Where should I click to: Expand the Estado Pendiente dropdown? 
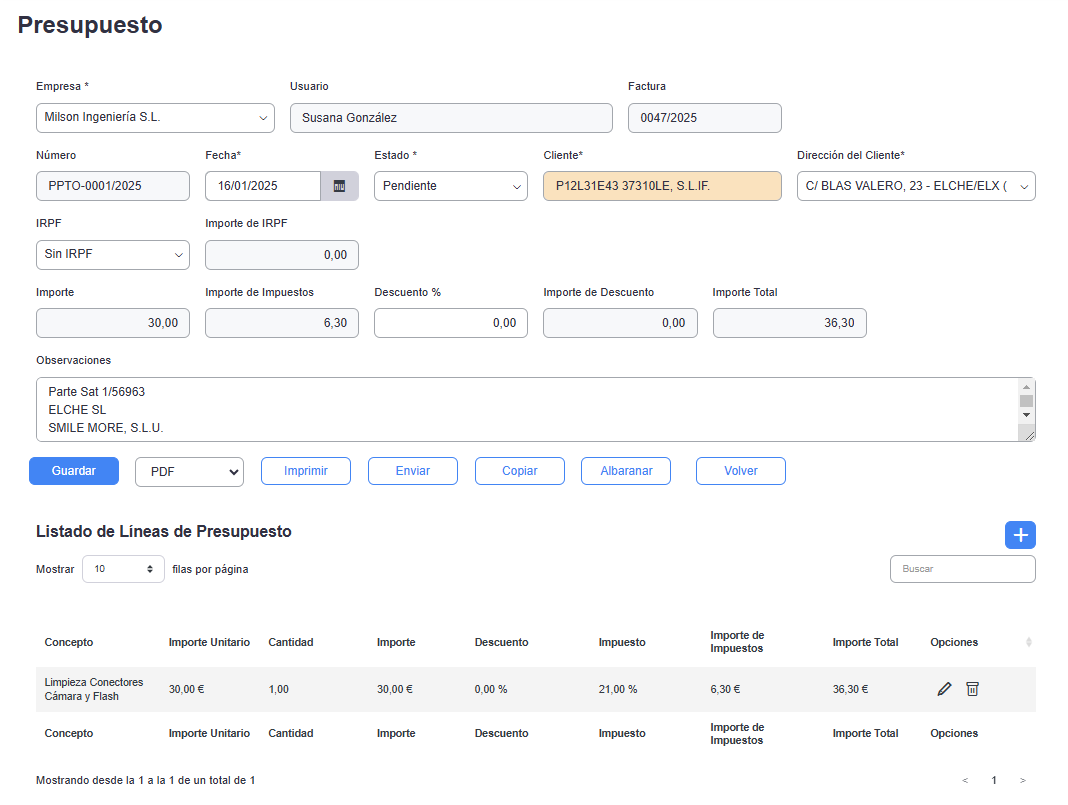(x=450, y=186)
